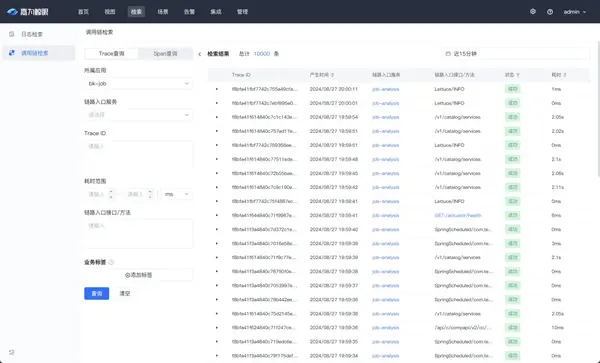Click the calendar icon beside 近15分钟
Image resolution: width=600 pixels, height=363 pixels.
[x=448, y=54]
